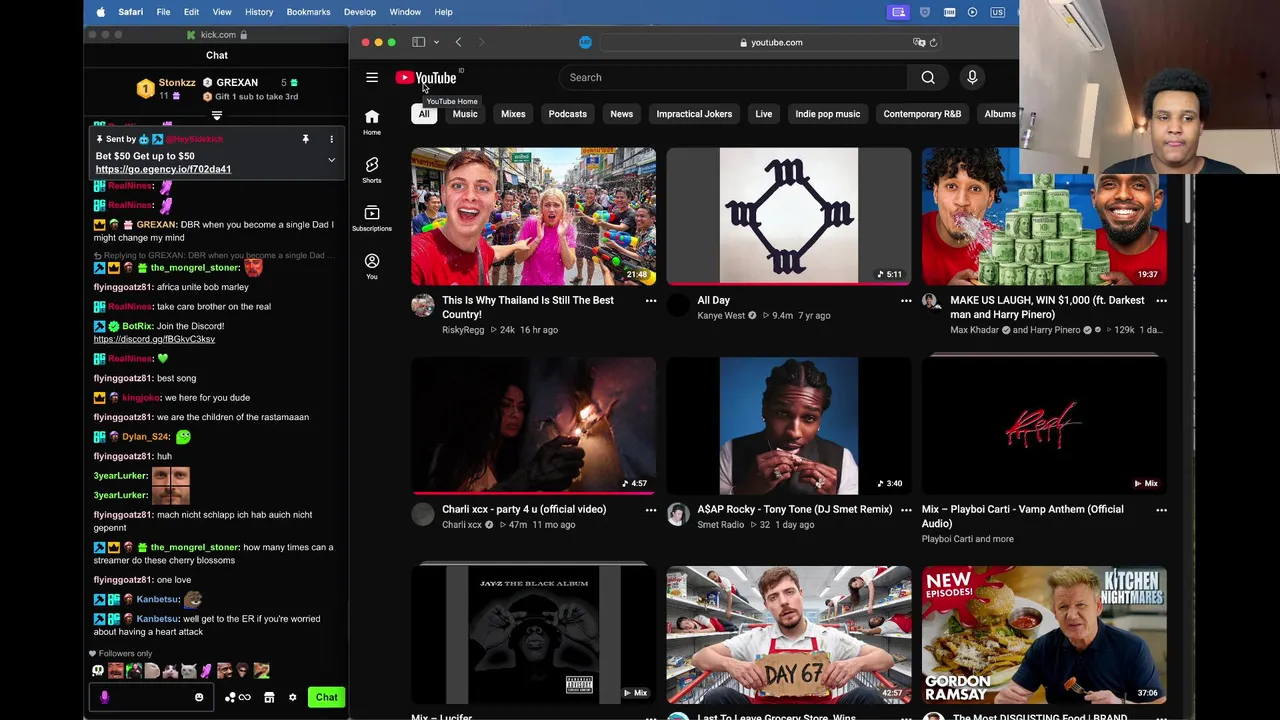The width and height of the screenshot is (1280, 720).
Task: Click GREXAN username in gift leaderboard
Action: click(x=237, y=83)
